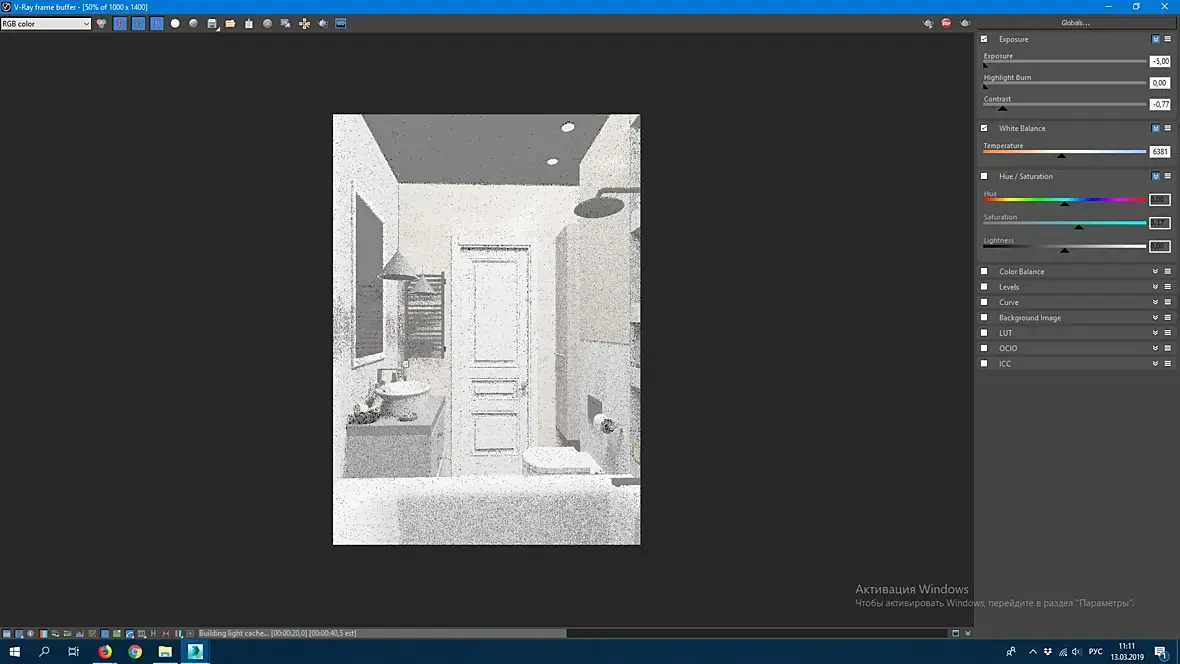Click the Highlight Burn value field

(1160, 83)
